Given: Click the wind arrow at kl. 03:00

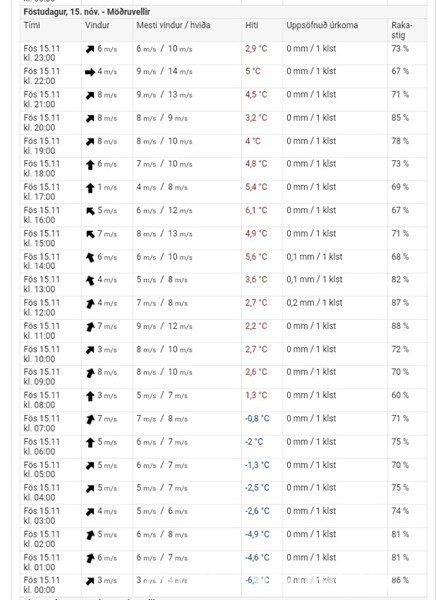Looking at the screenshot, I should pyautogui.click(x=90, y=512).
